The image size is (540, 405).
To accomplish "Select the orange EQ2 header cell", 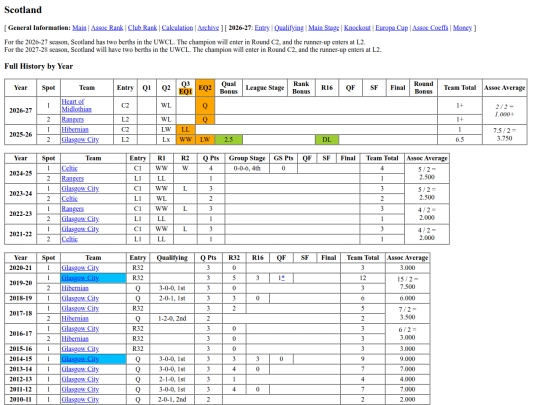I will click(x=205, y=88).
